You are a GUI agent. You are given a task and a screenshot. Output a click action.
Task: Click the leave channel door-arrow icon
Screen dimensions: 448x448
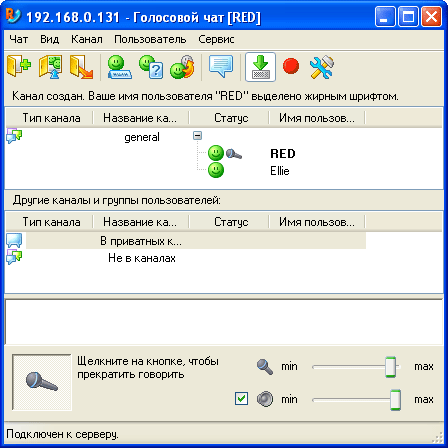coord(81,67)
